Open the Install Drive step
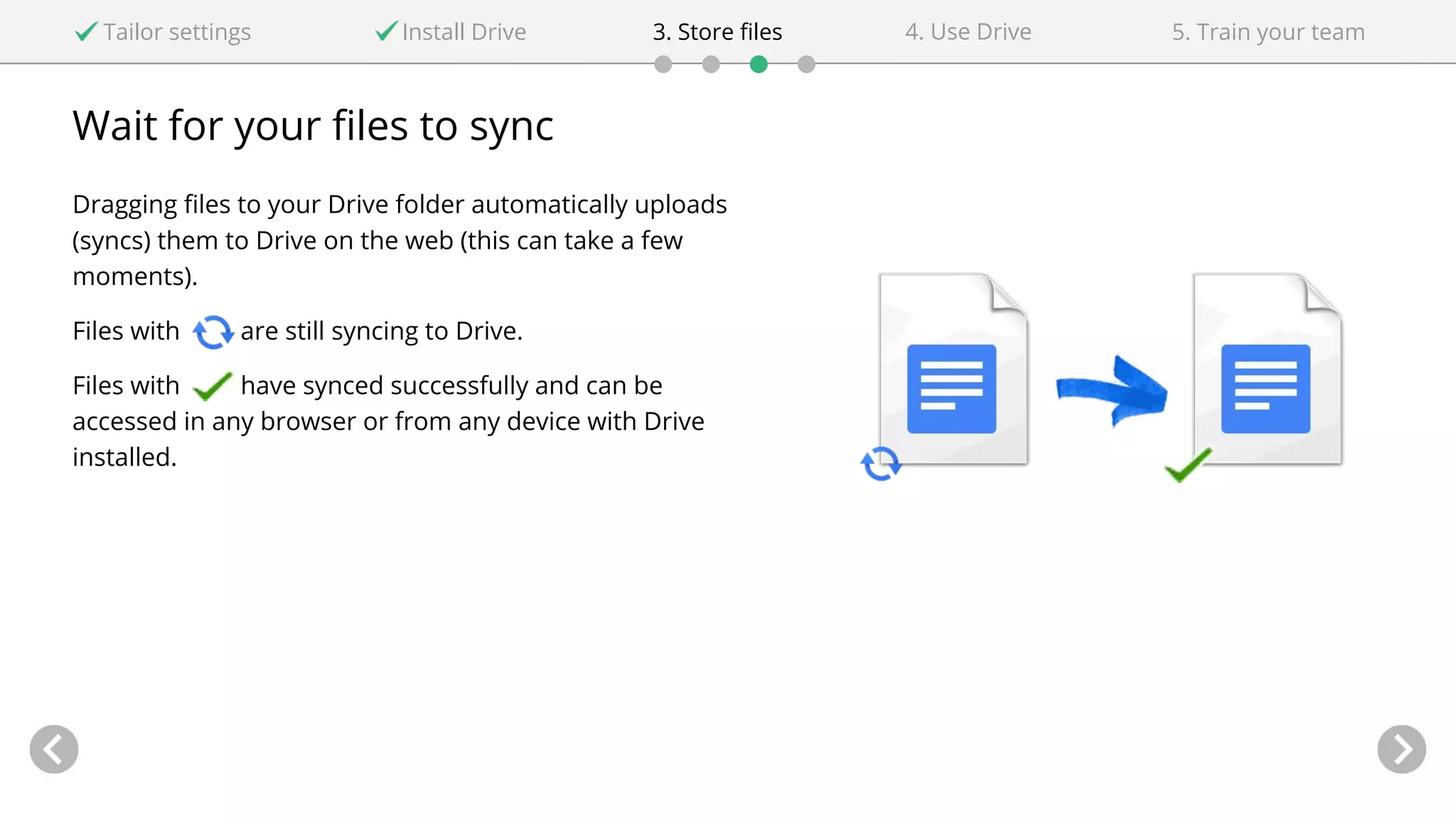The height and width of the screenshot is (819, 1456). pyautogui.click(x=464, y=32)
